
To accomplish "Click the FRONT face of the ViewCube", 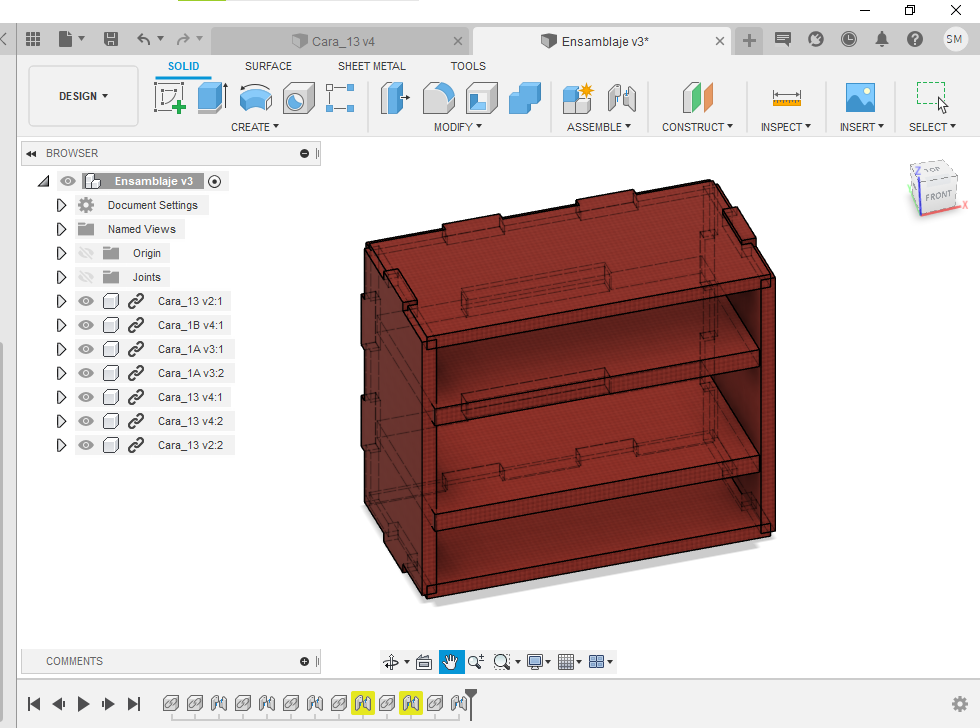I will coord(938,196).
